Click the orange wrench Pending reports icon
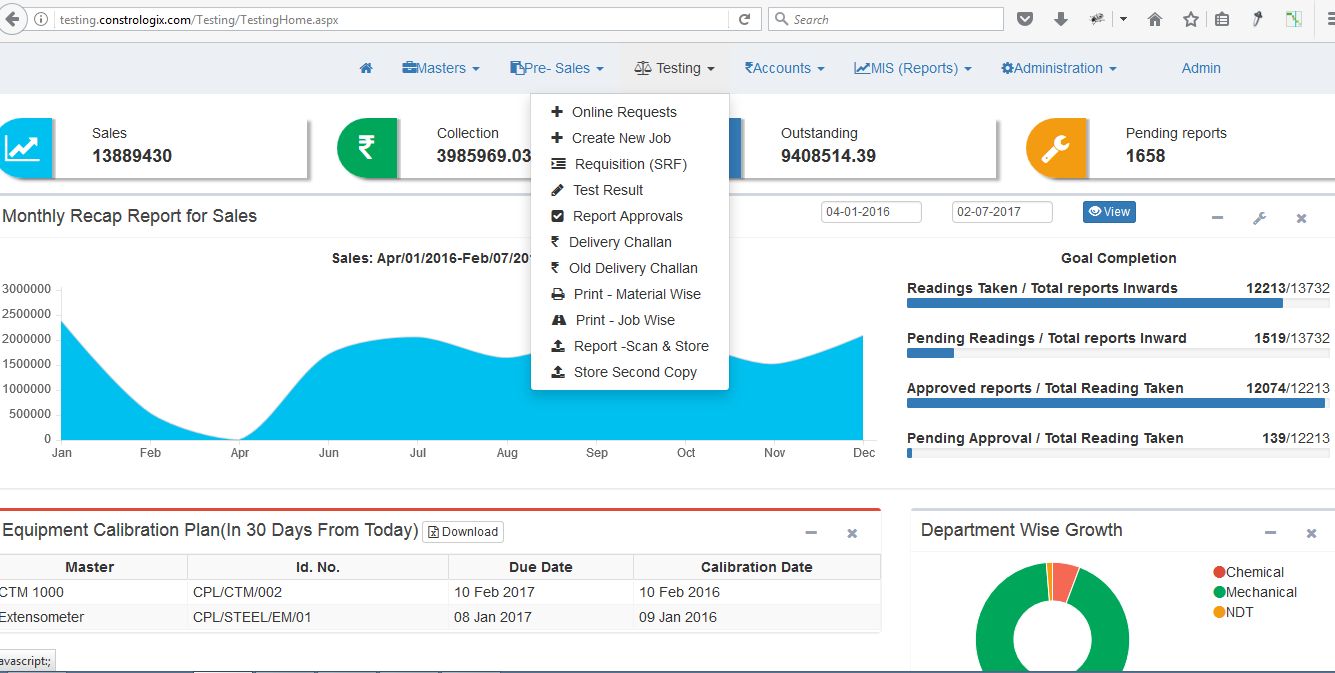The height and width of the screenshot is (673, 1335). [x=1056, y=148]
